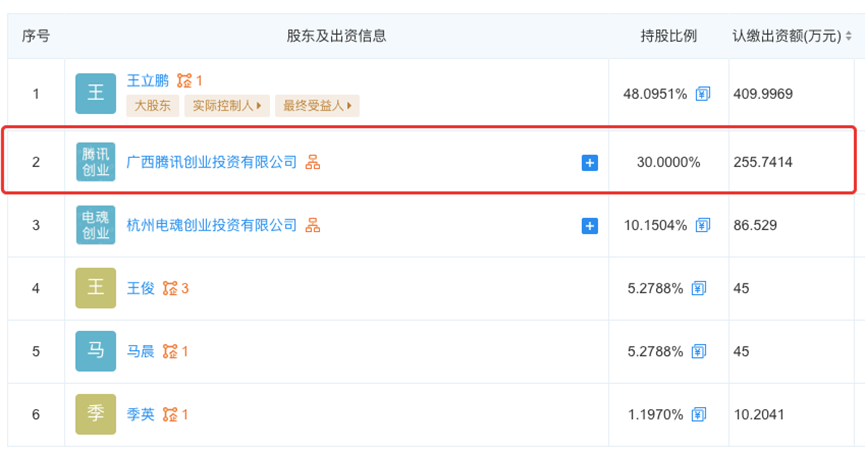Open equity structure icon next to 杭州电魂创业投资有限公司
The width and height of the screenshot is (865, 454).
[313, 225]
